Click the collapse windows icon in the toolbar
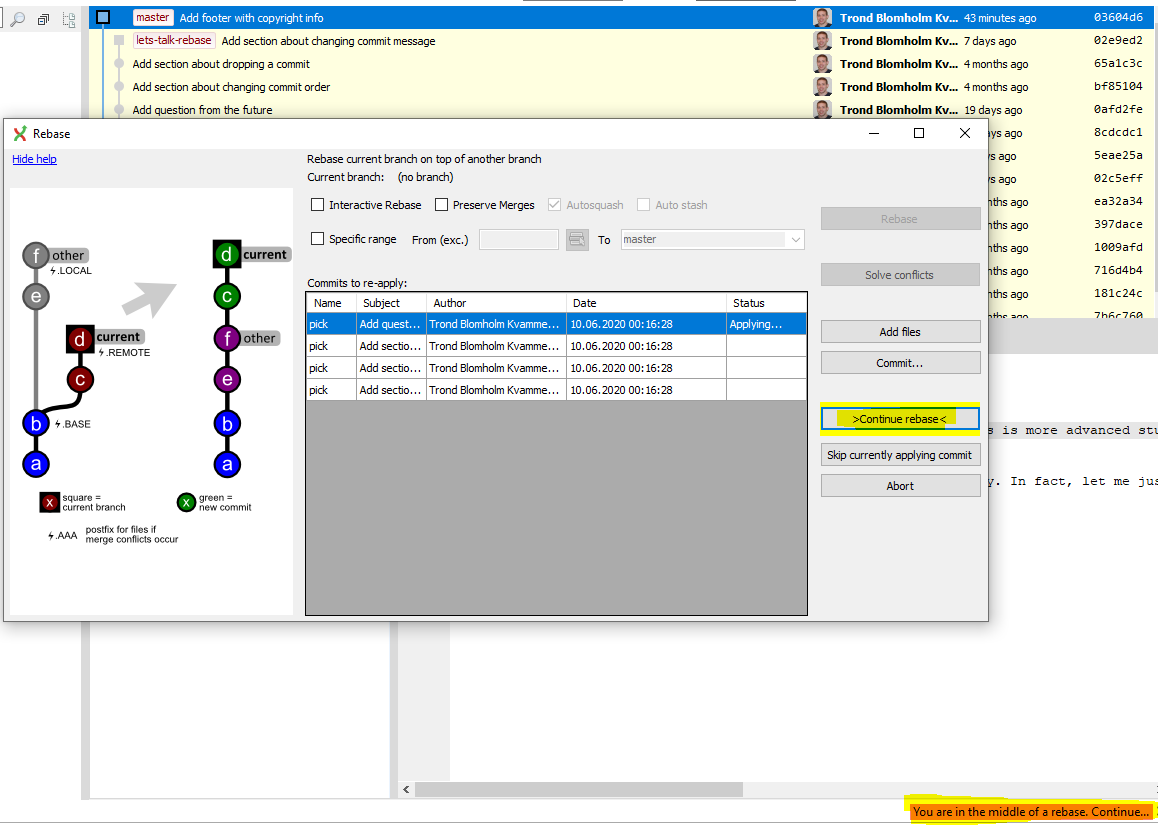 pyautogui.click(x=41, y=18)
